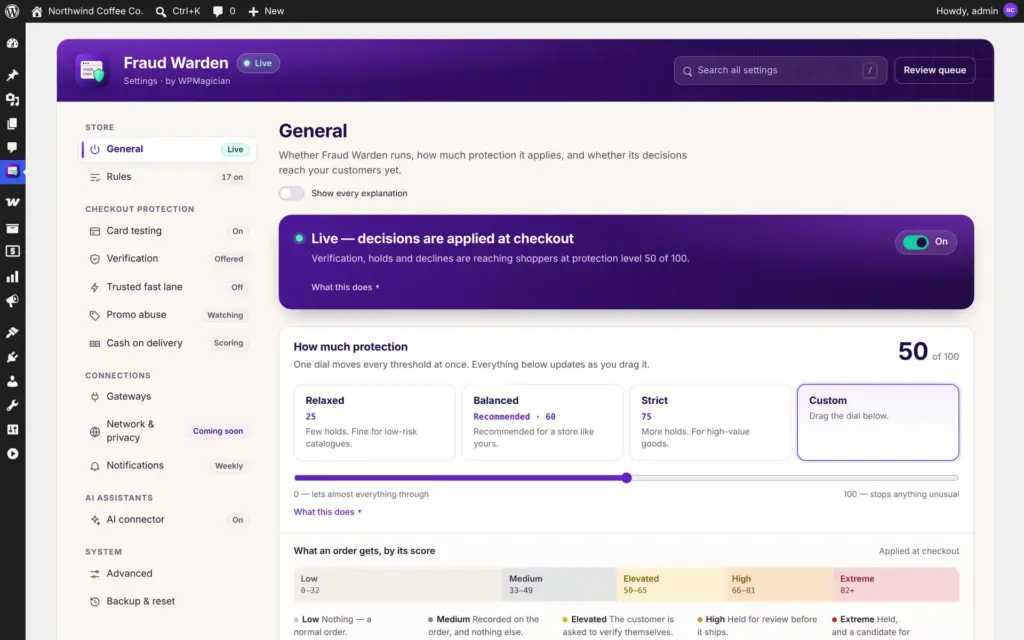The image size is (1024, 640).
Task: Open the General settings tab
Action: coord(168,150)
